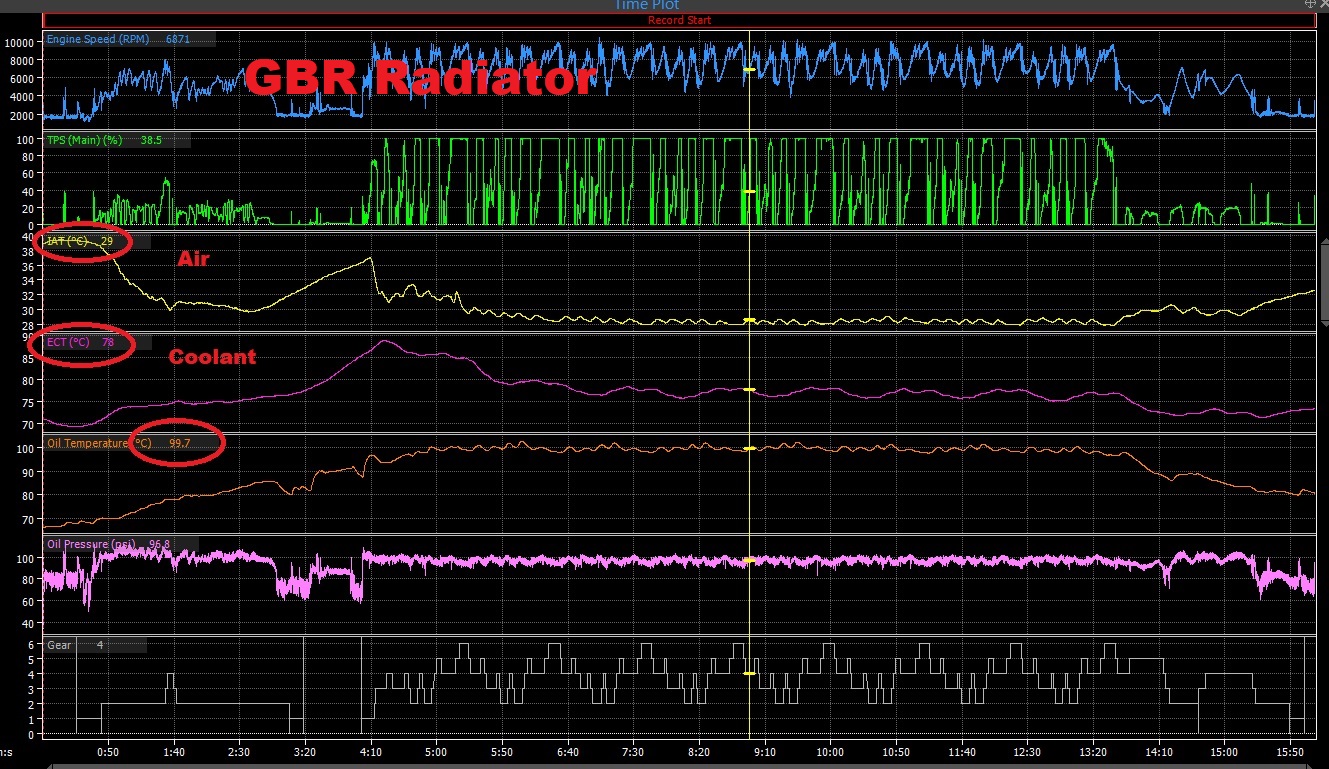Click the cursor marker on the Oil Pressure trace
This screenshot has height=769, width=1329.
click(749, 560)
